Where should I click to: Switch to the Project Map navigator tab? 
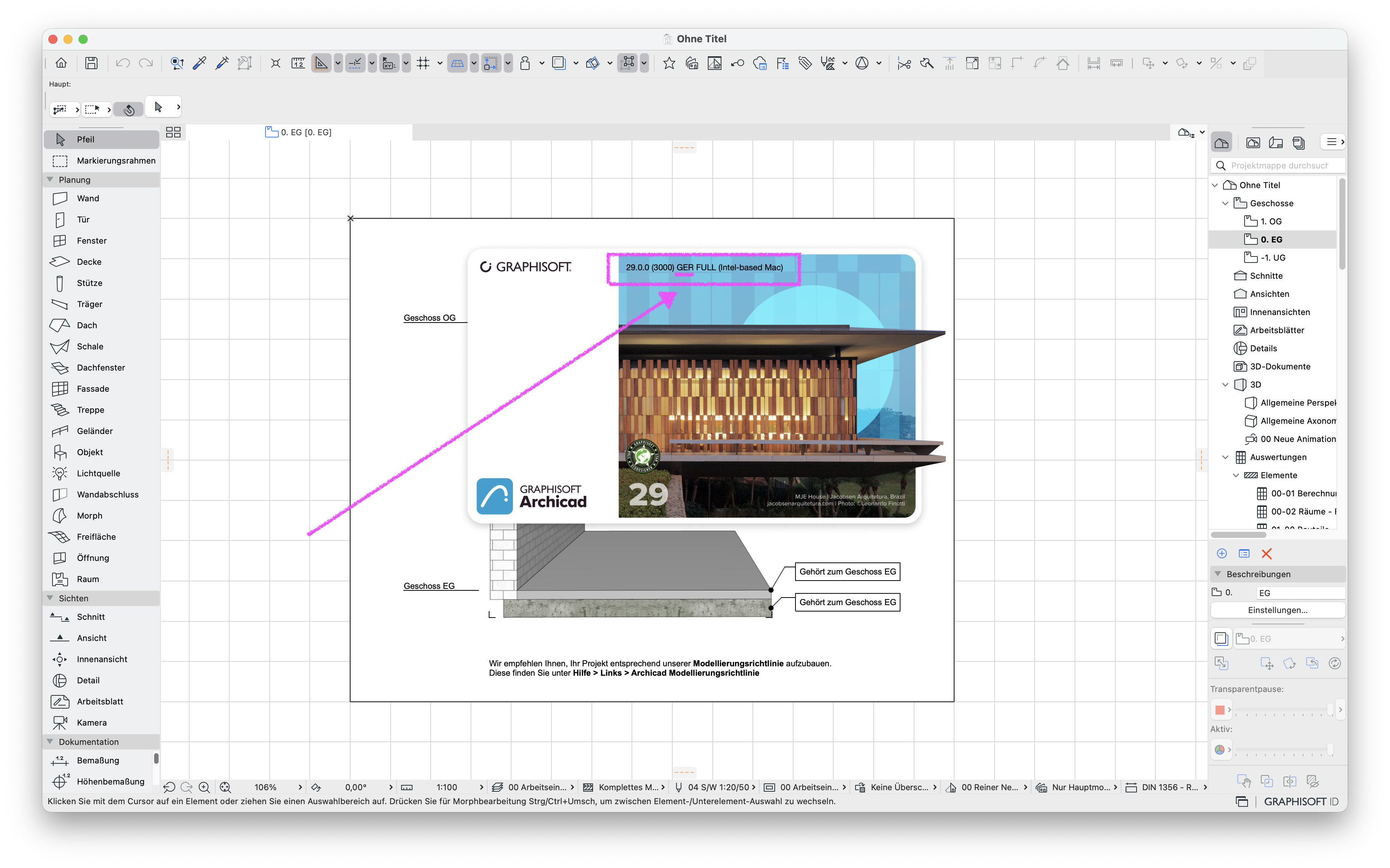(1222, 142)
